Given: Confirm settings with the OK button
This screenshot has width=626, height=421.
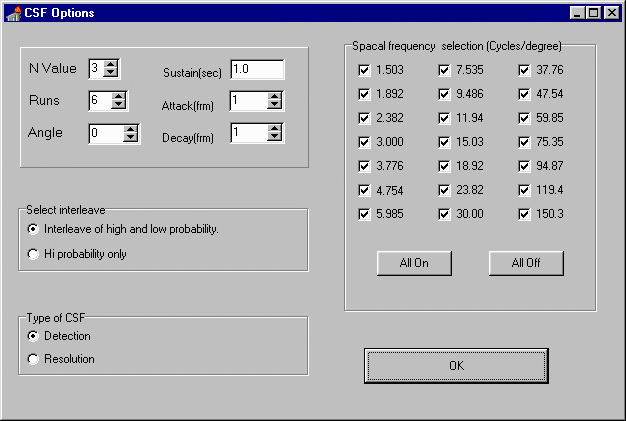Looking at the screenshot, I should coord(456,366).
